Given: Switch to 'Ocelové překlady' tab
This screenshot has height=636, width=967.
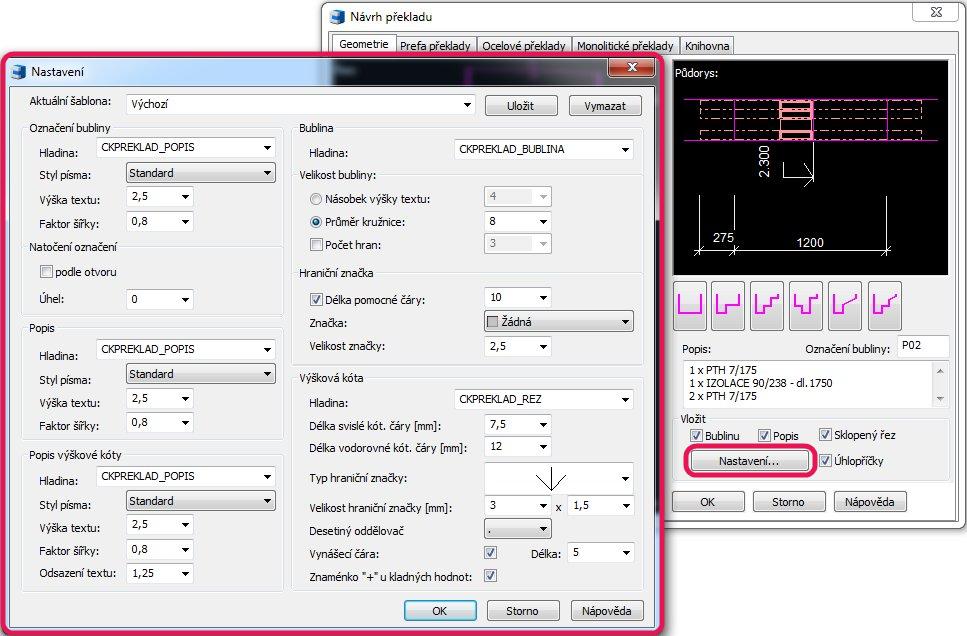Looking at the screenshot, I should click(x=524, y=46).
